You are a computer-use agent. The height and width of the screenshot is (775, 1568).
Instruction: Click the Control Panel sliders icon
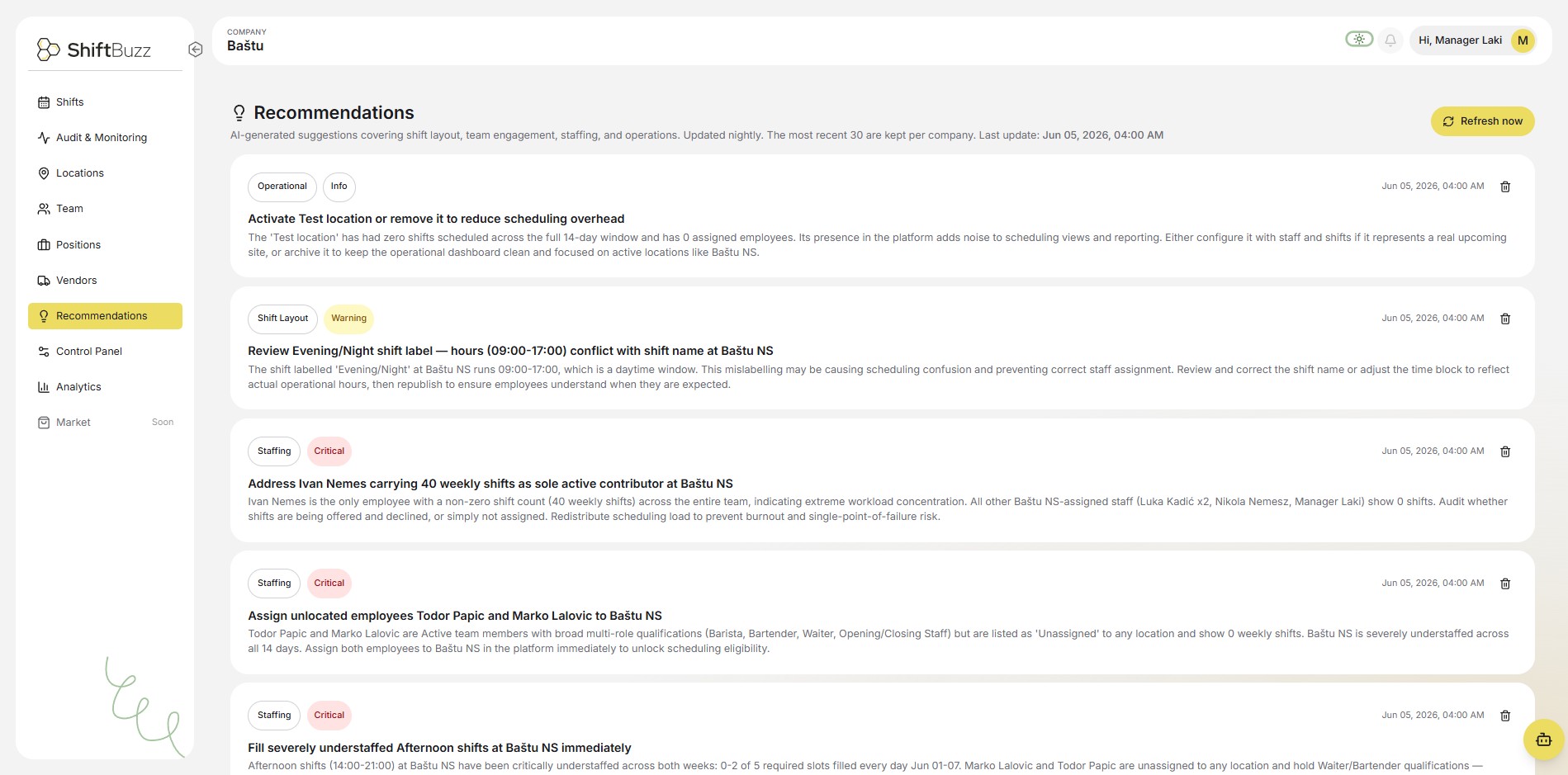coord(44,352)
